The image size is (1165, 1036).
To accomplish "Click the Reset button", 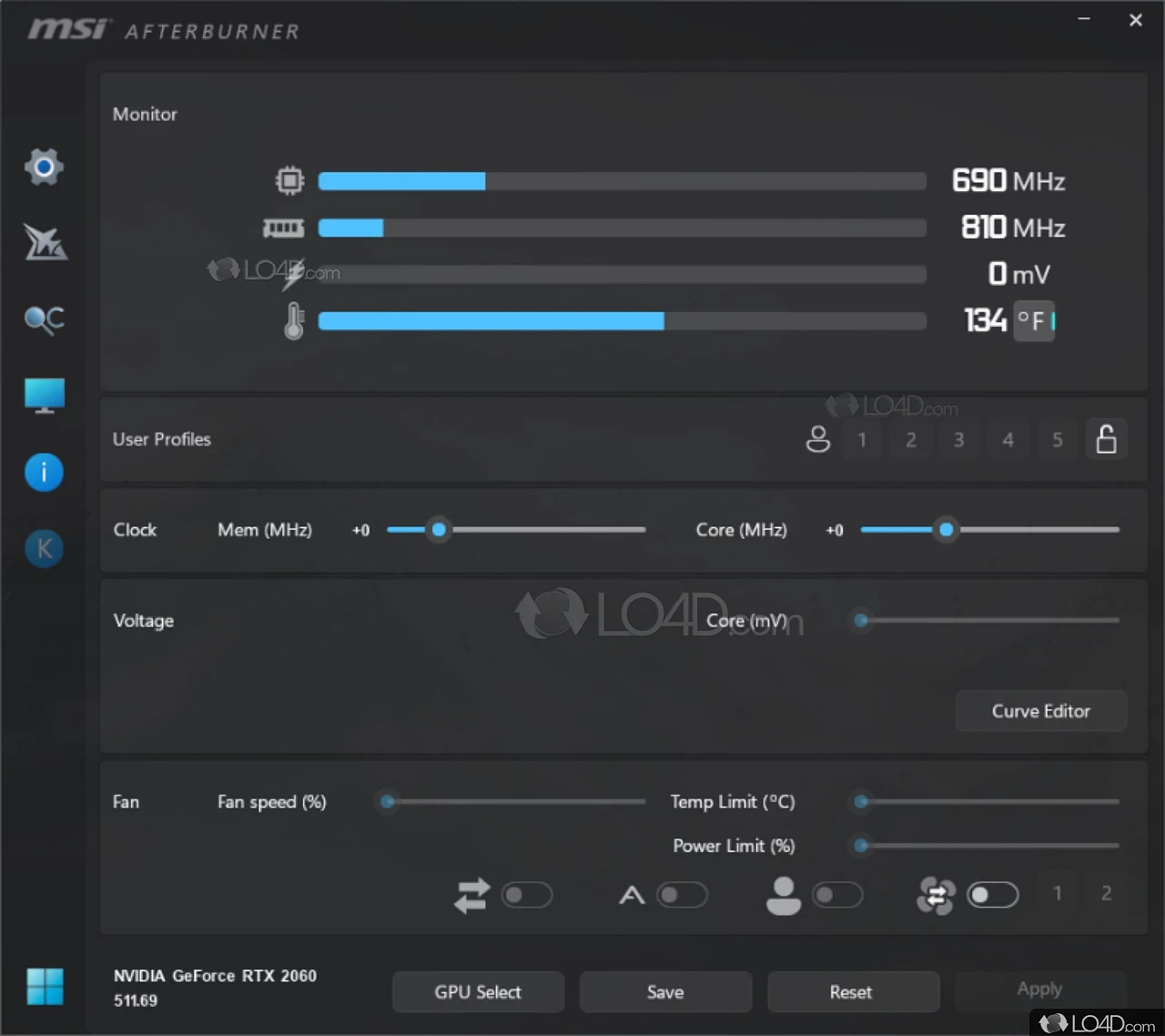I will click(x=853, y=992).
